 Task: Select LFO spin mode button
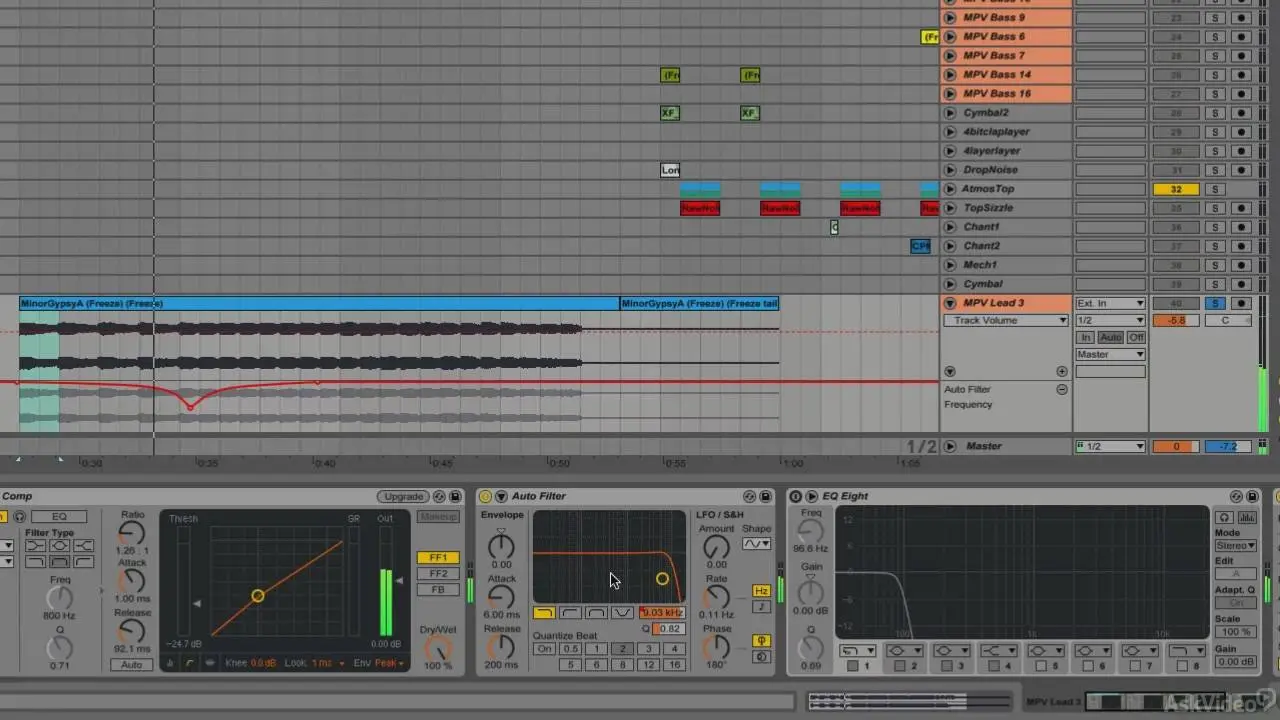tap(761, 656)
